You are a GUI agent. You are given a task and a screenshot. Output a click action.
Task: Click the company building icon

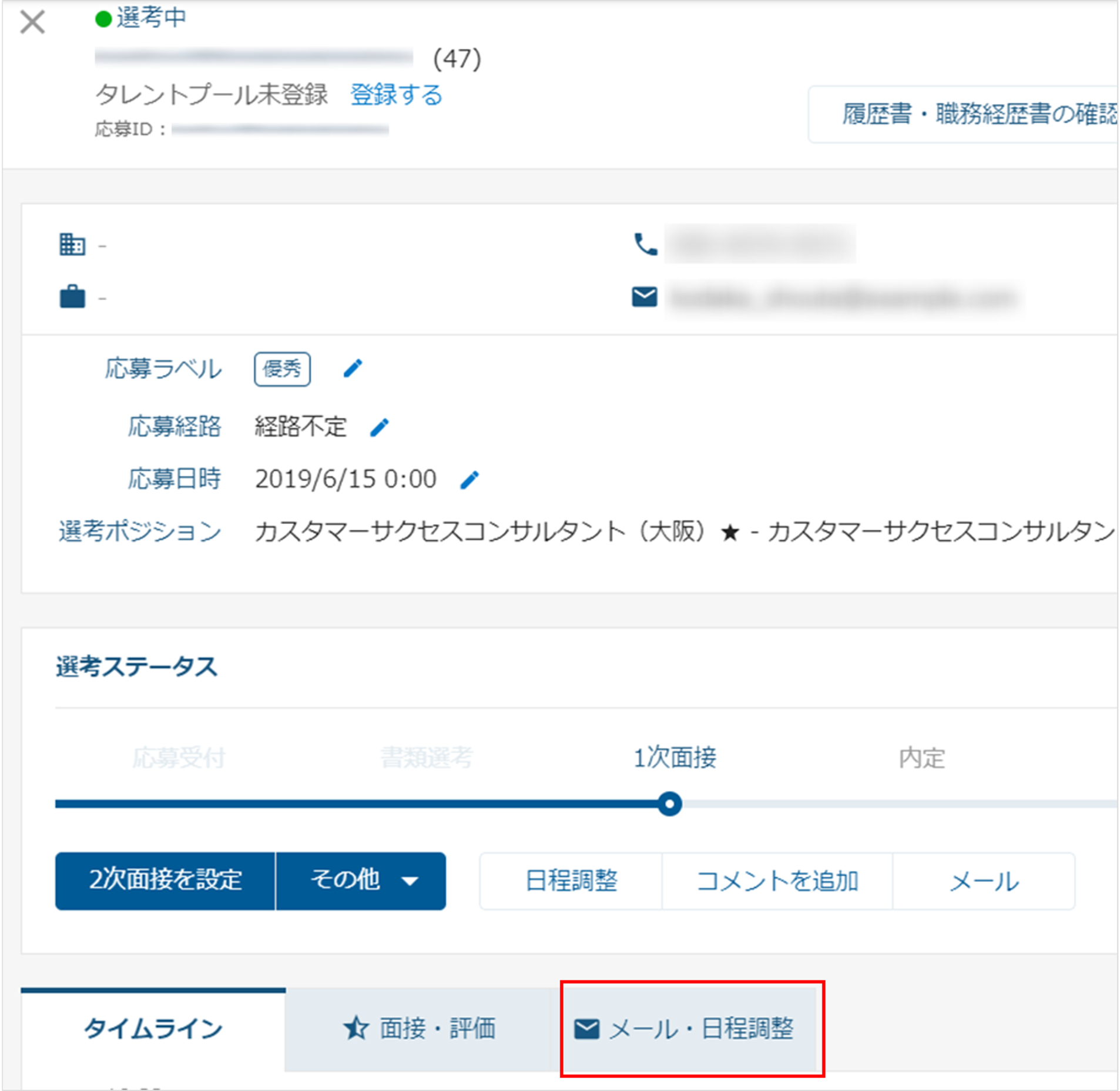[x=72, y=244]
